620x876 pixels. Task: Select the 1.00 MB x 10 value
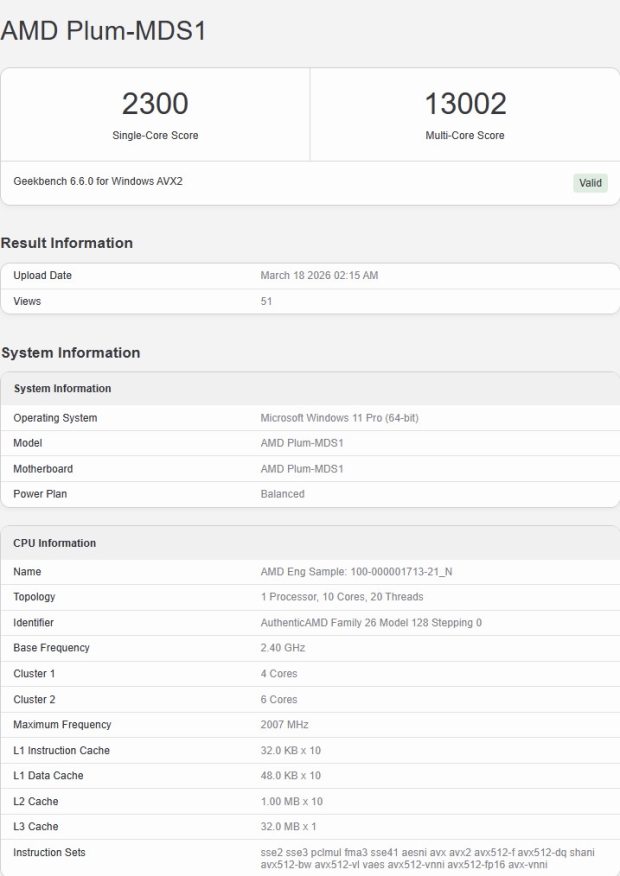point(292,801)
